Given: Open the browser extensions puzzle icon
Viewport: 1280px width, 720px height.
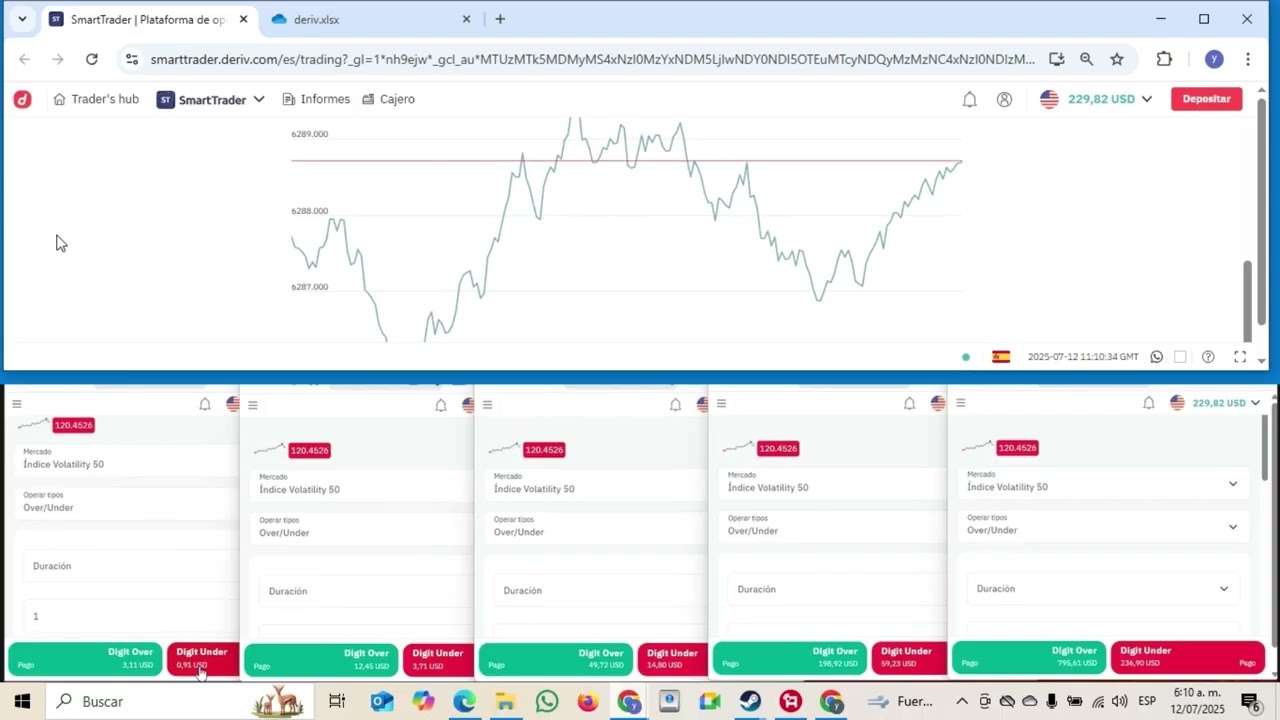Looking at the screenshot, I should (1164, 59).
